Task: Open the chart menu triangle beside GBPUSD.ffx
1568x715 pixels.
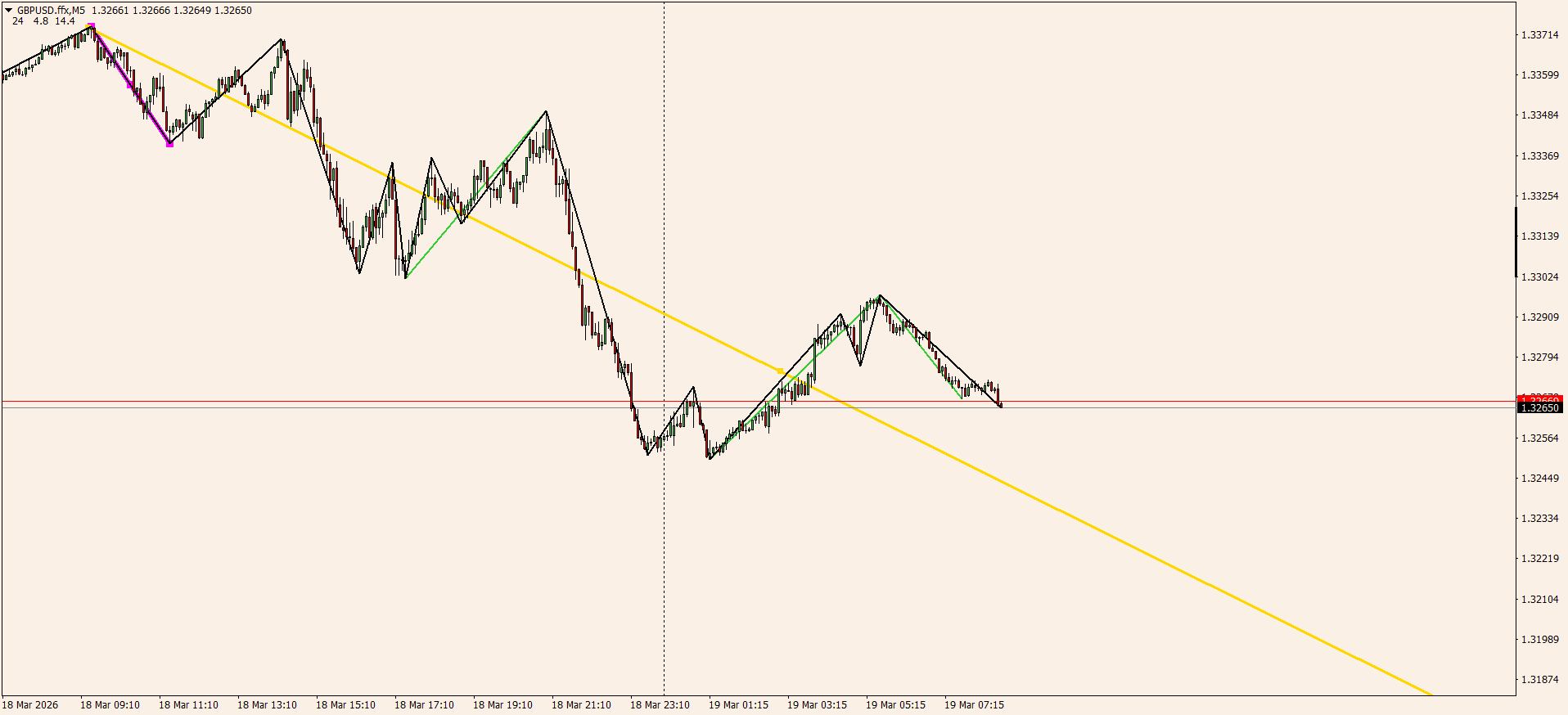Action: 9,11
